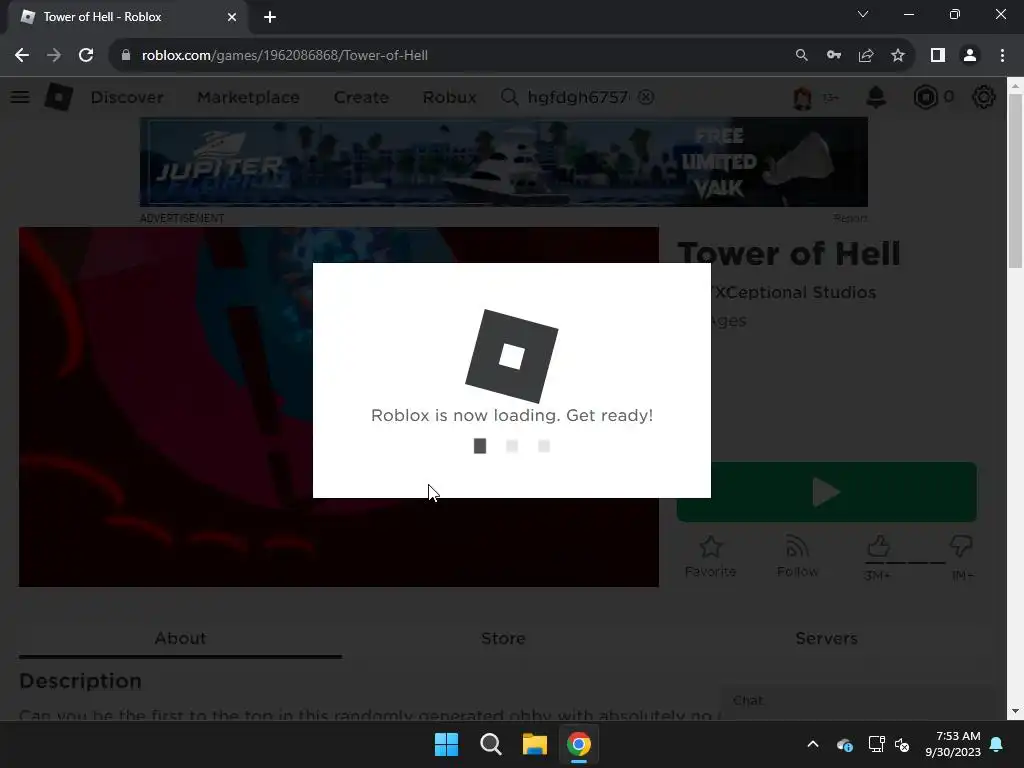
Task: Click the Roblox search field
Action: pos(577,97)
